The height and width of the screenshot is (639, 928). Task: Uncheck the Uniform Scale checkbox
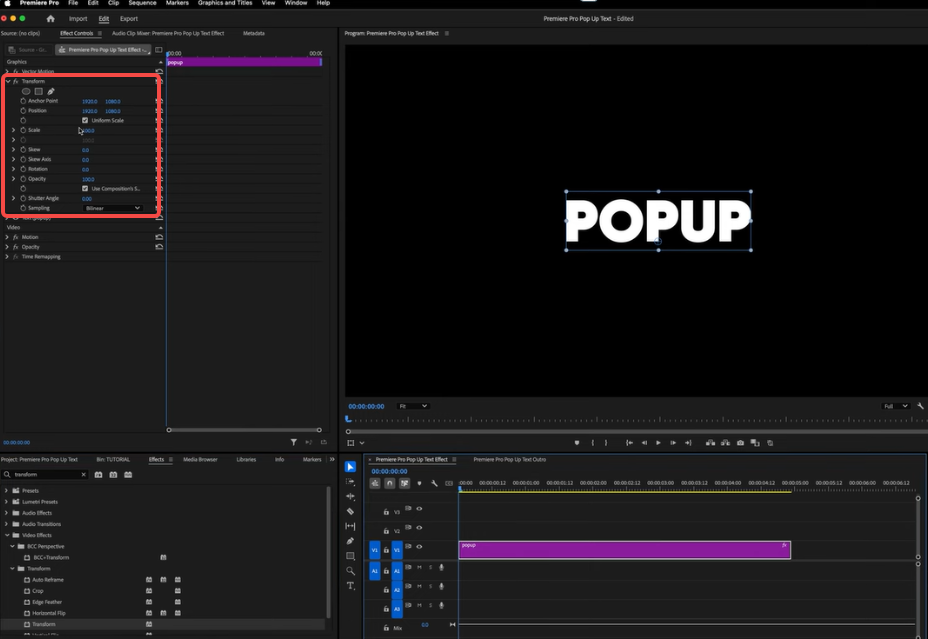(85, 120)
